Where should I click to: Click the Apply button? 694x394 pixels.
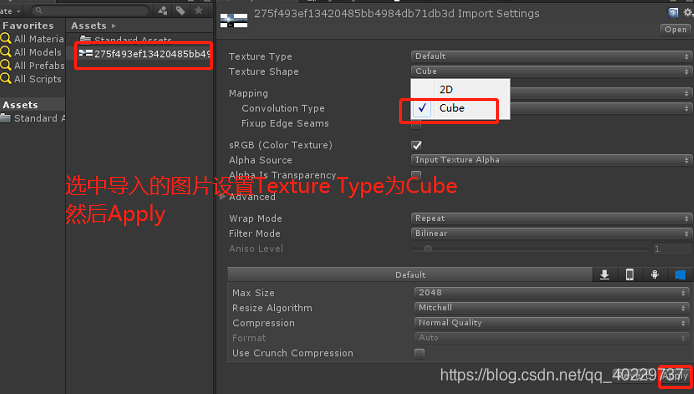tap(675, 376)
